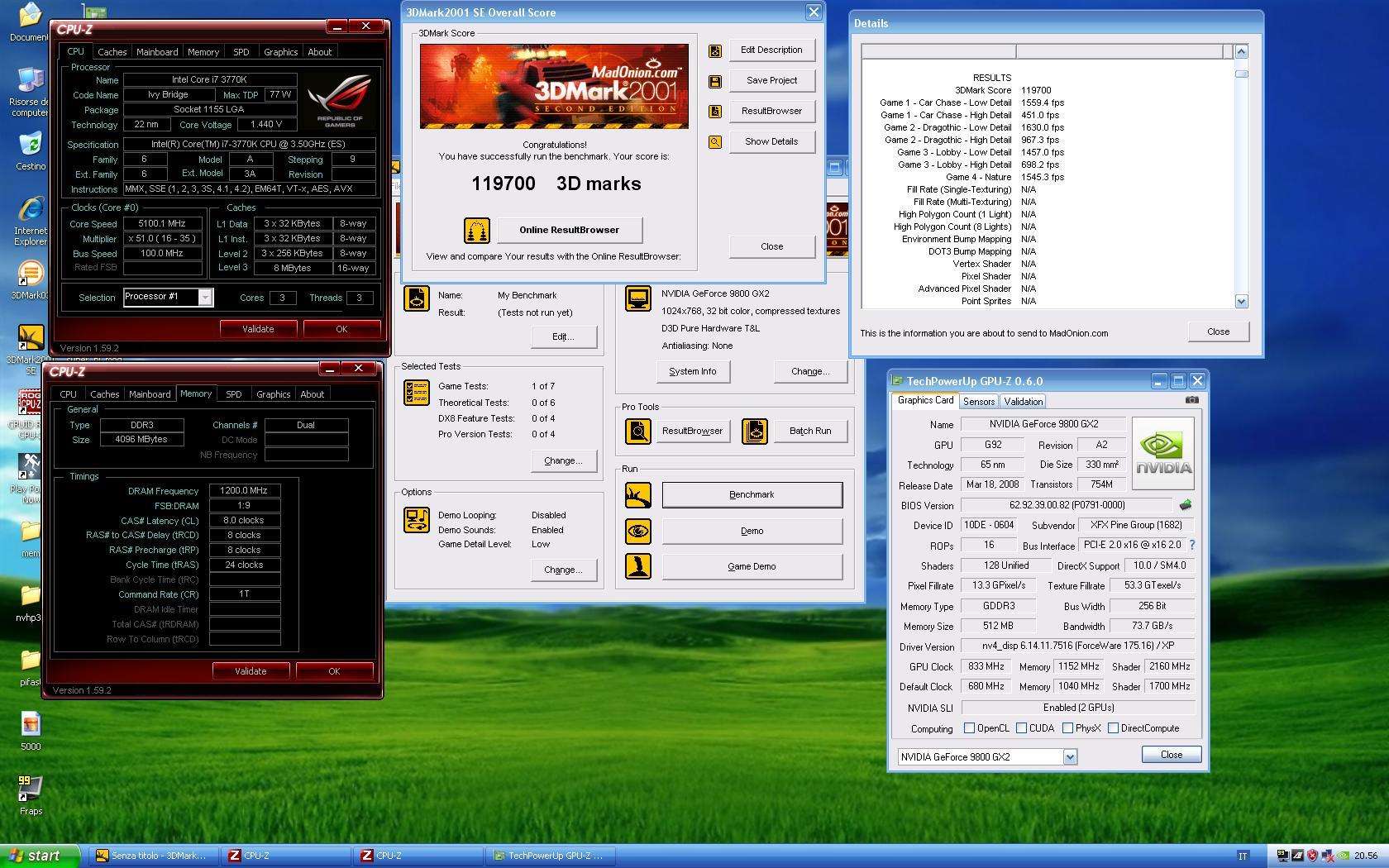Expand the Processor #1 selection dropdown

point(205,298)
